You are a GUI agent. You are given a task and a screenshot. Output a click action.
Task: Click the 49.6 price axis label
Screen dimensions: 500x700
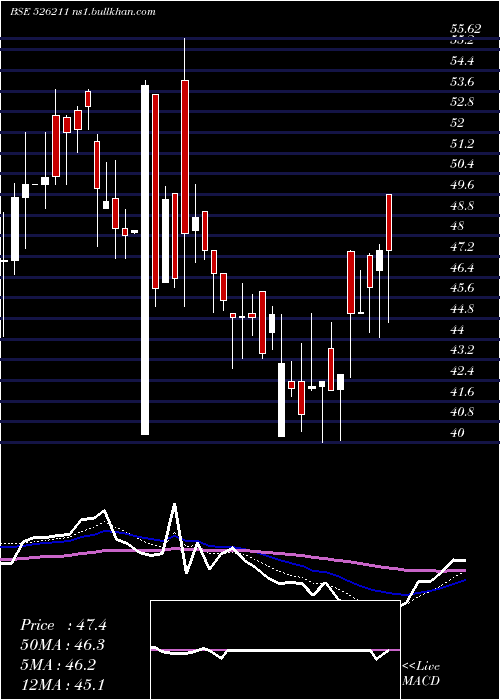[462, 185]
